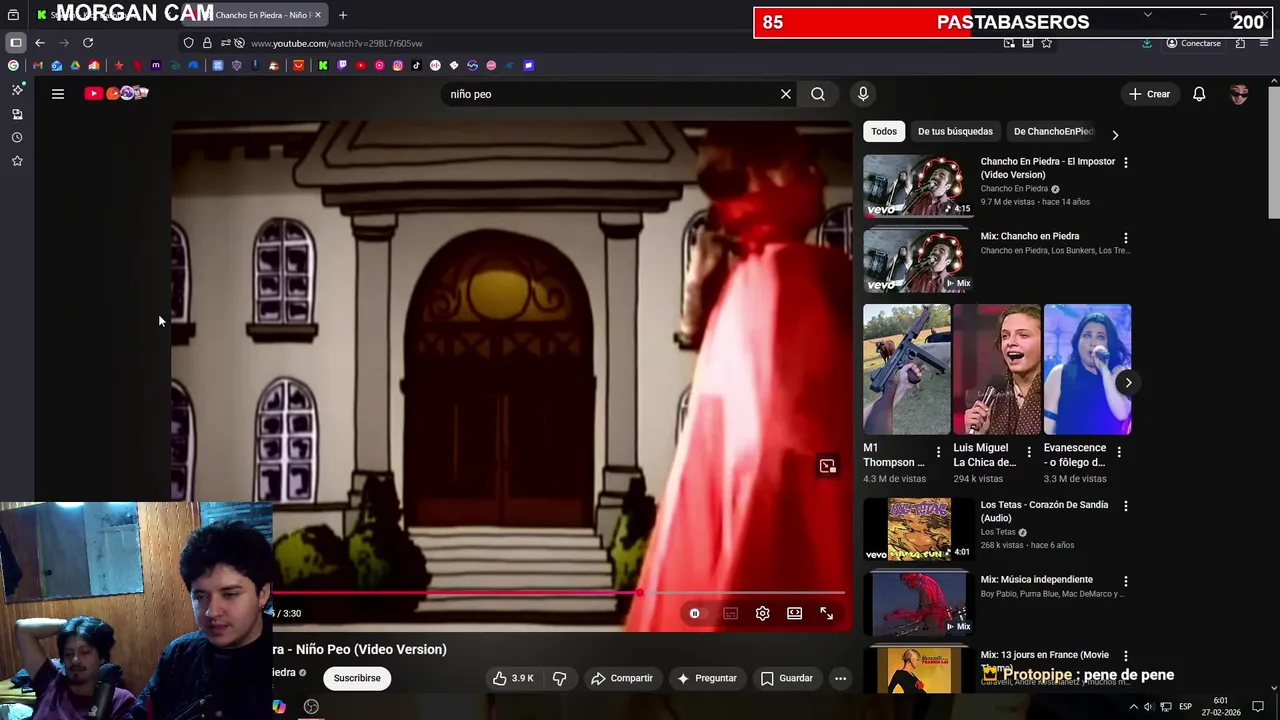Open options for Evanescence short

(1119, 452)
